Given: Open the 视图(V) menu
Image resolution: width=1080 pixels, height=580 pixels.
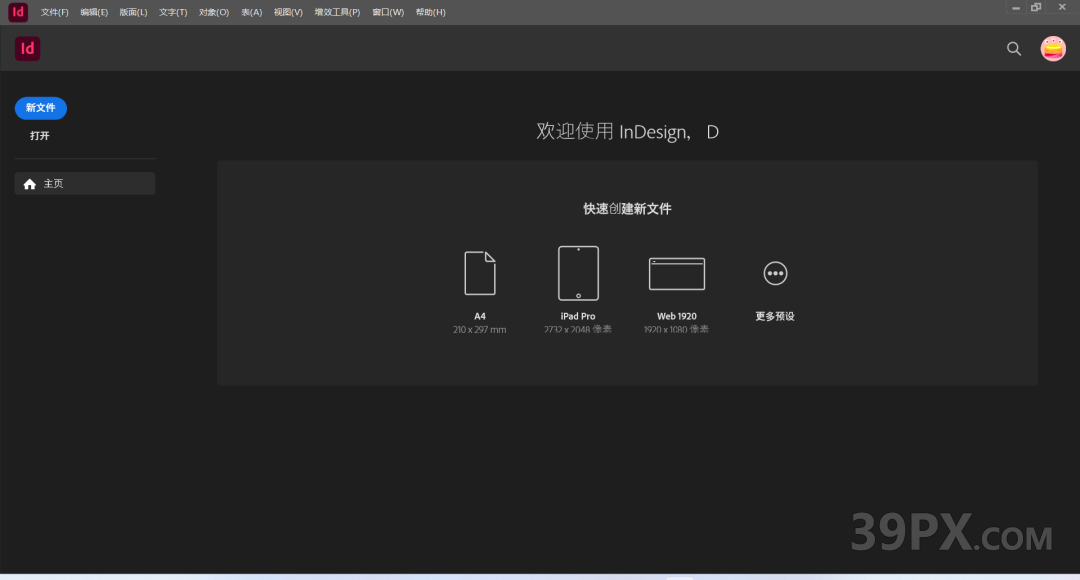Looking at the screenshot, I should (x=288, y=12).
